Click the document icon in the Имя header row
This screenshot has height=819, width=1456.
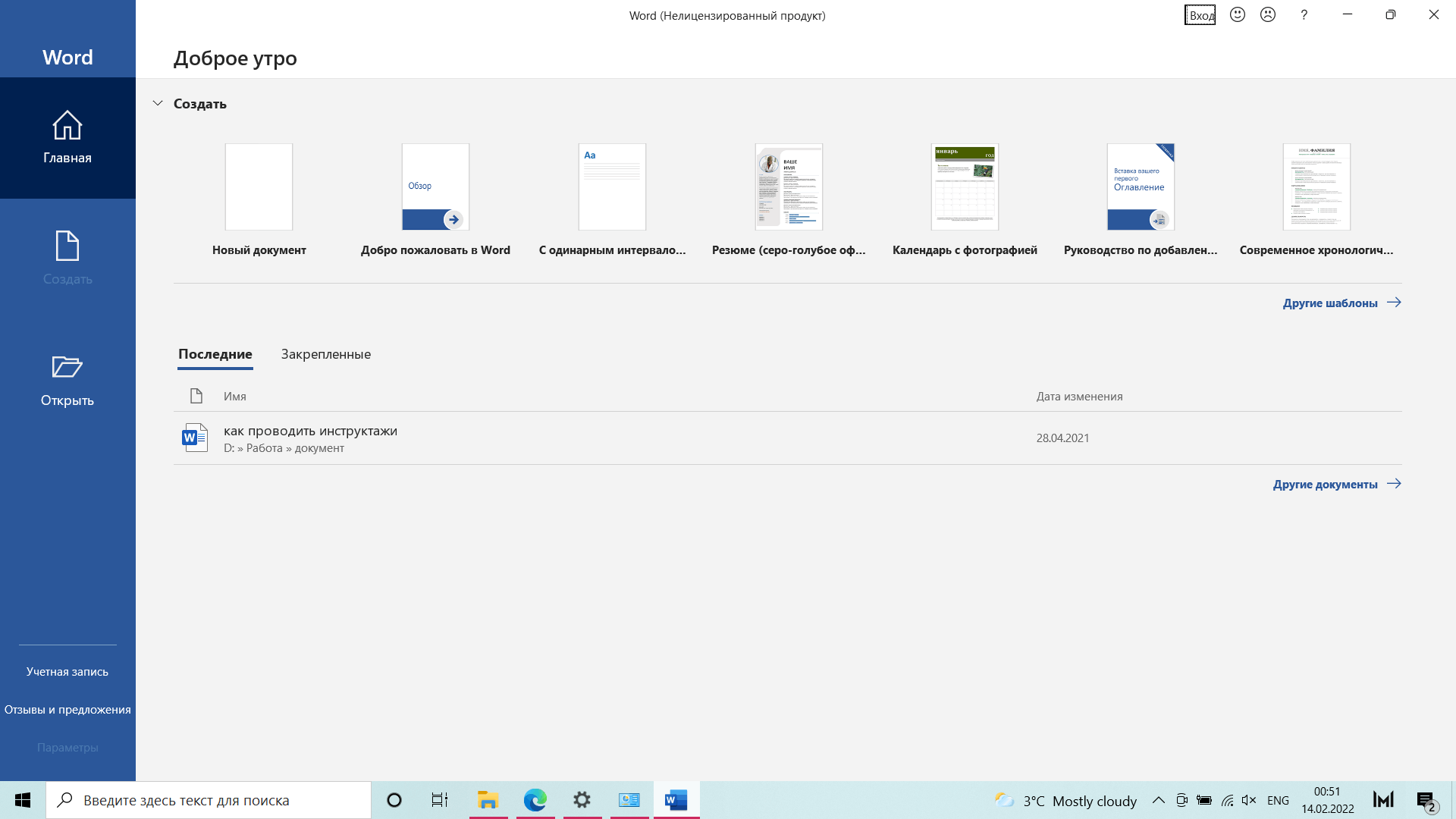click(x=196, y=396)
